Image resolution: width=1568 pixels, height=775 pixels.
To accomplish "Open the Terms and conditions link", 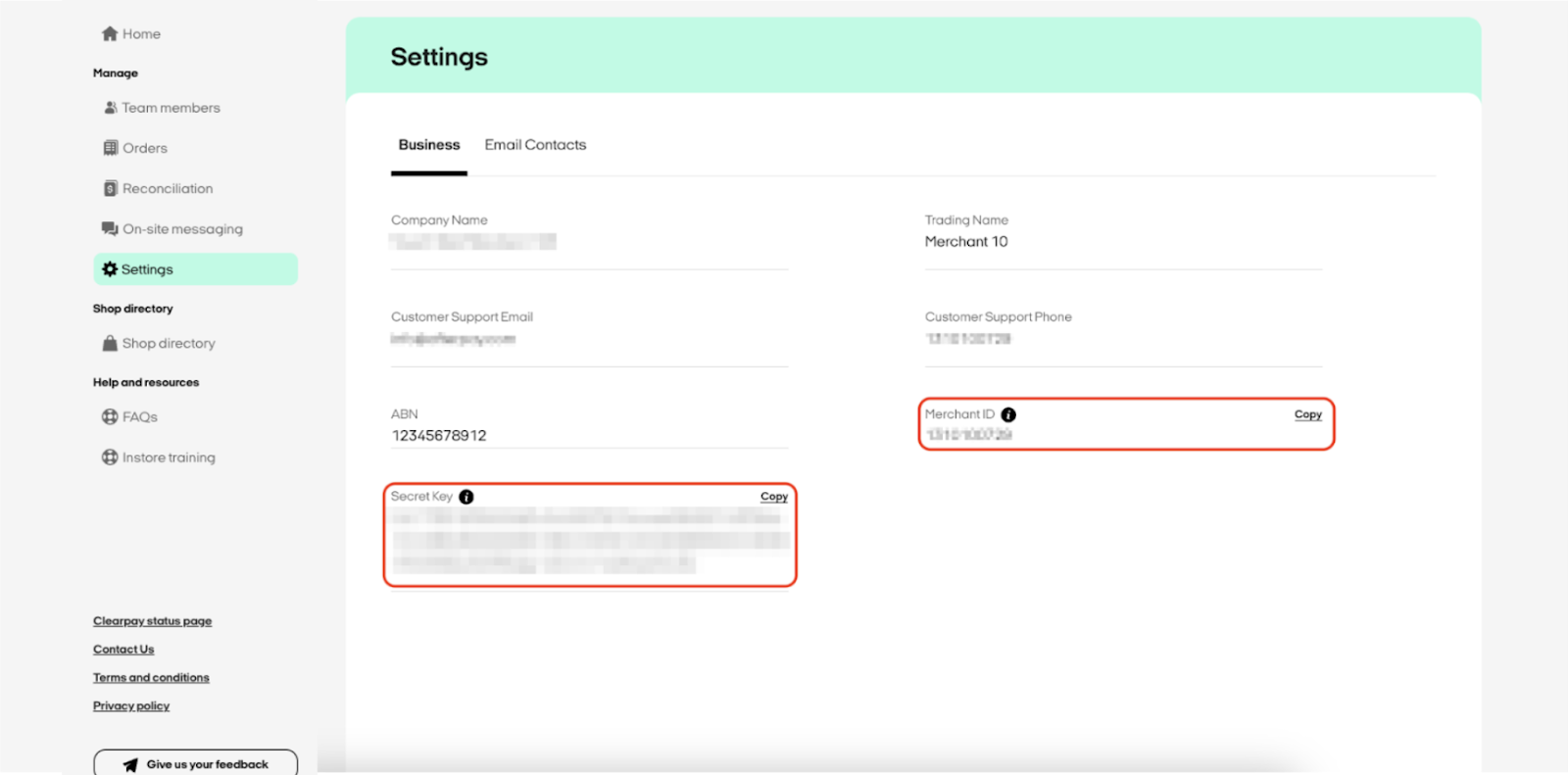I will point(151,678).
